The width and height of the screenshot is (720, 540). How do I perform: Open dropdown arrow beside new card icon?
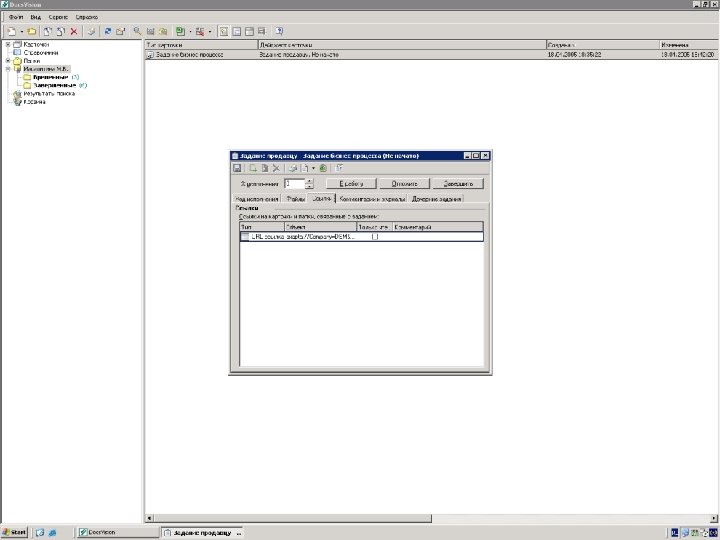(21, 31)
